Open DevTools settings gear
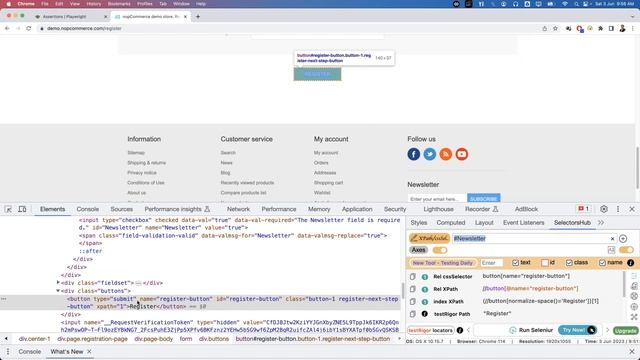 (604, 209)
